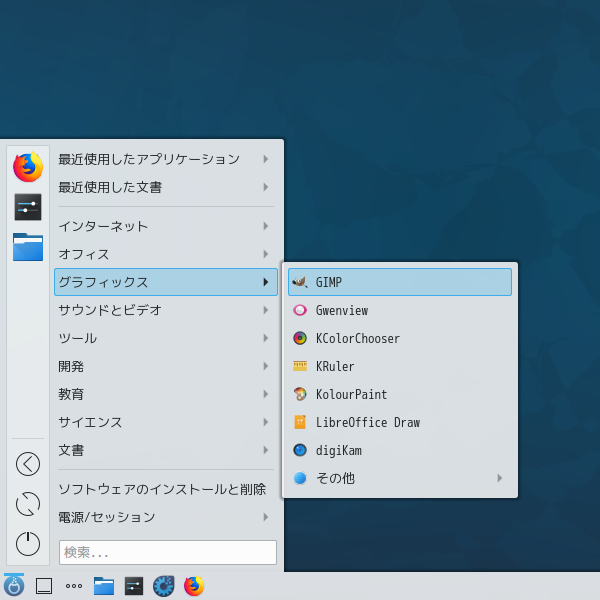The width and height of the screenshot is (600, 600).
Task: Click the 教育 category label
Action: click(71, 394)
